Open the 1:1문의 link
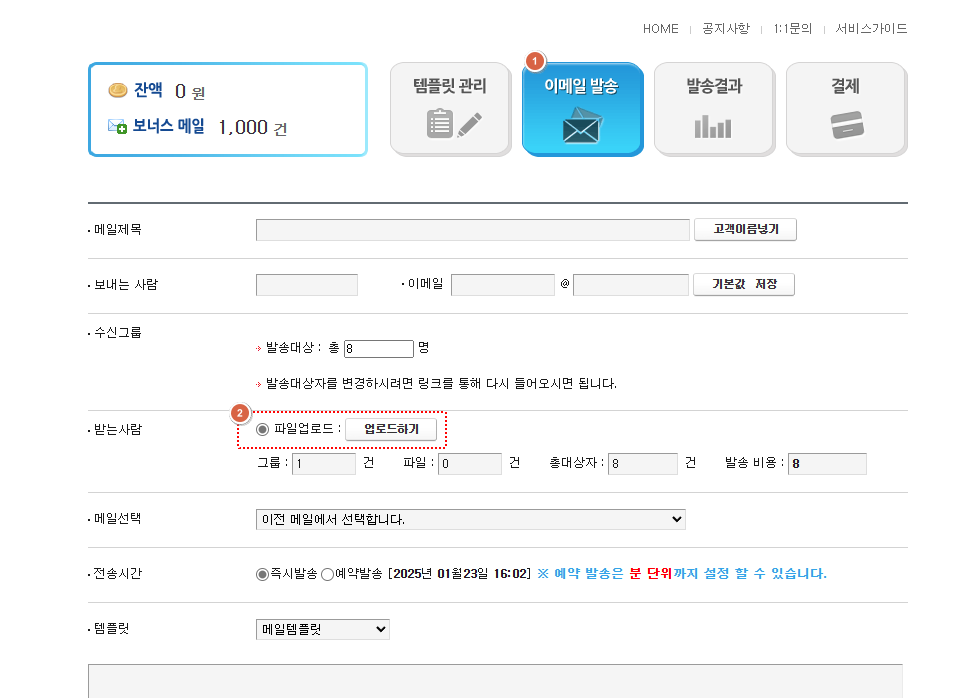This screenshot has width=966, height=698. (x=792, y=29)
